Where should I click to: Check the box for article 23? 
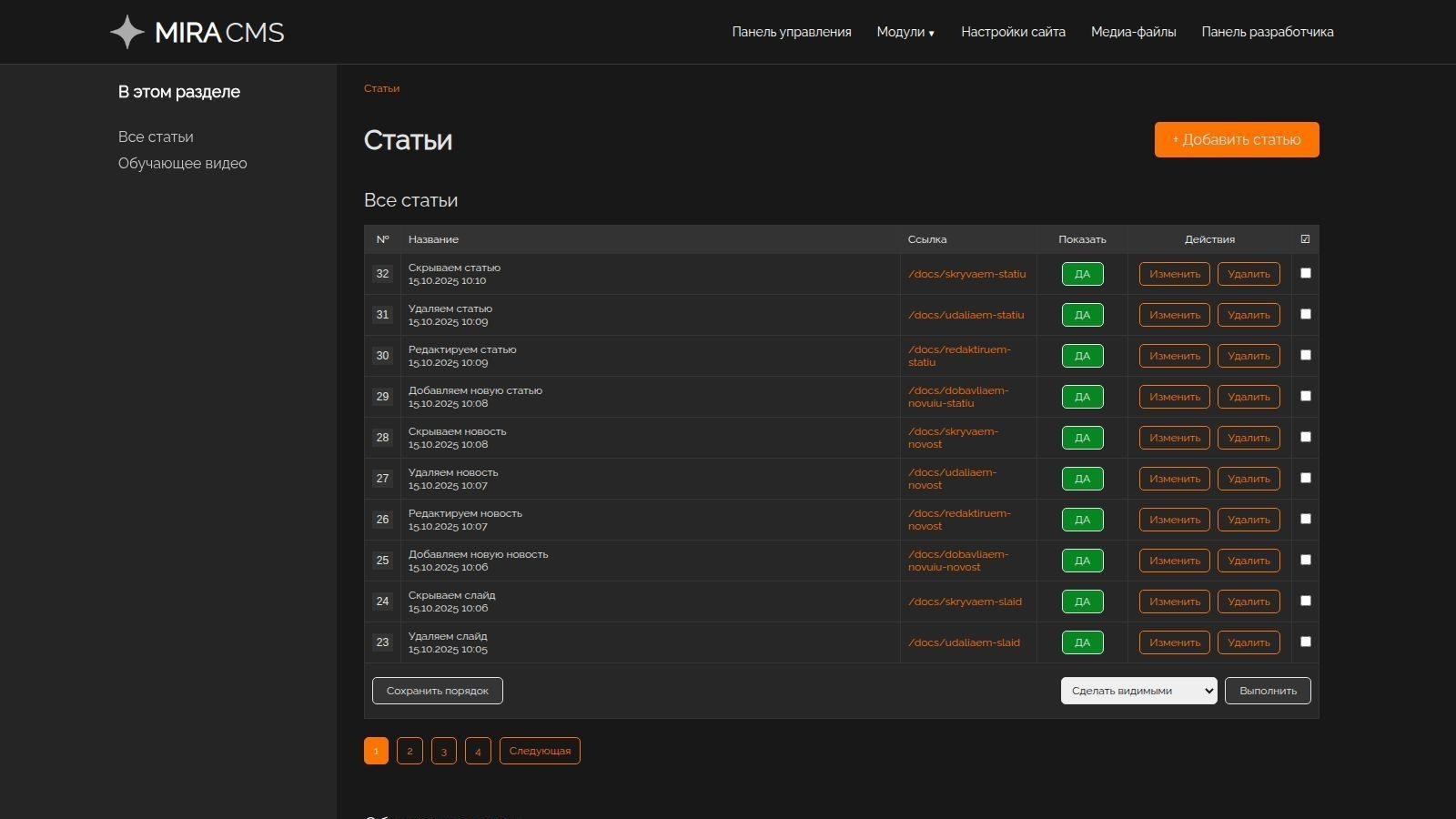[1306, 642]
